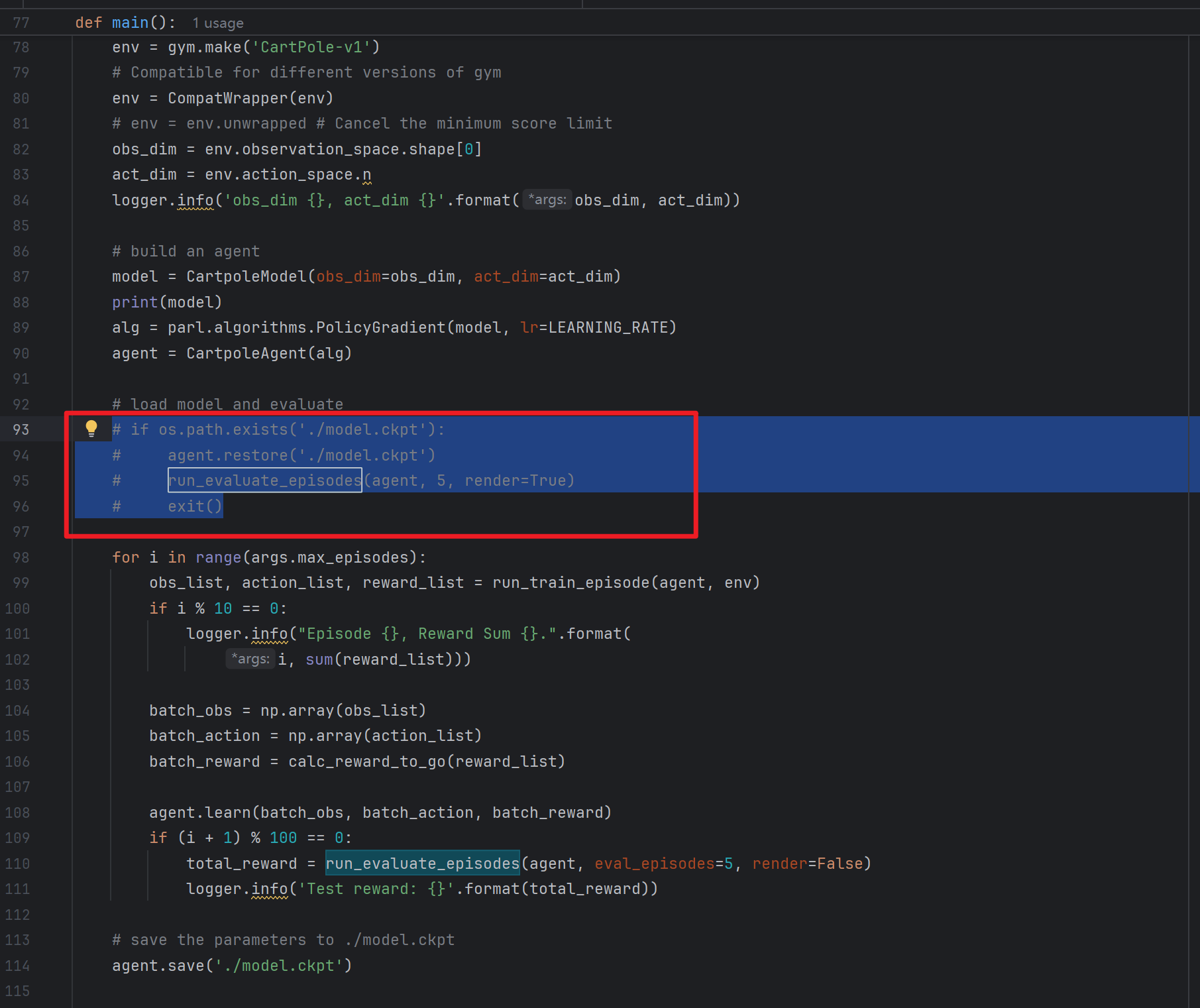This screenshot has width=1200, height=1008.
Task: Click the '# build an agent' comment
Action: 186,251
